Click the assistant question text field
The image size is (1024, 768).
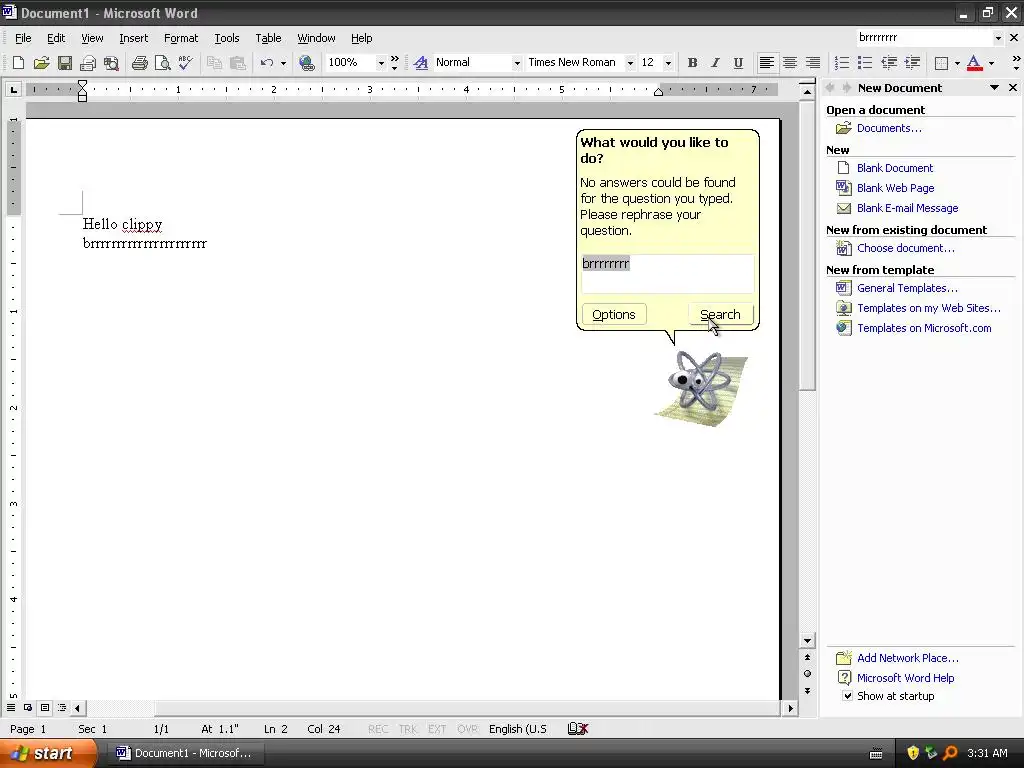[x=667, y=274]
